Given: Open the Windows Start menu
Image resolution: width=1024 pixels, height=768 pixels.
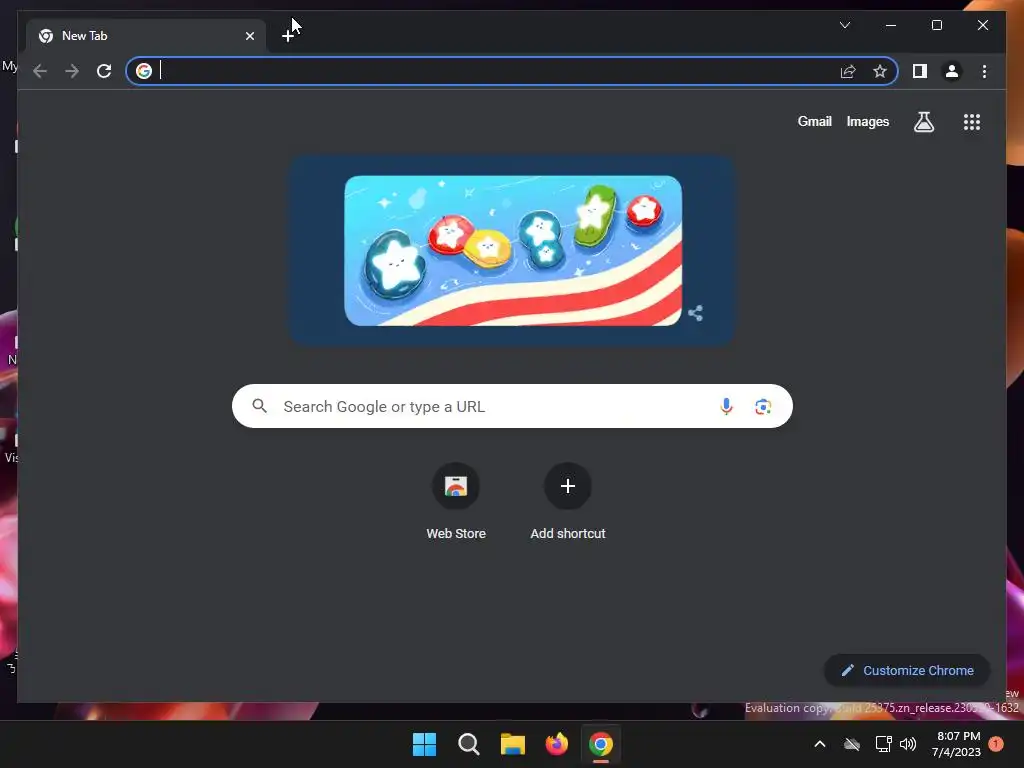Looking at the screenshot, I should [x=424, y=744].
